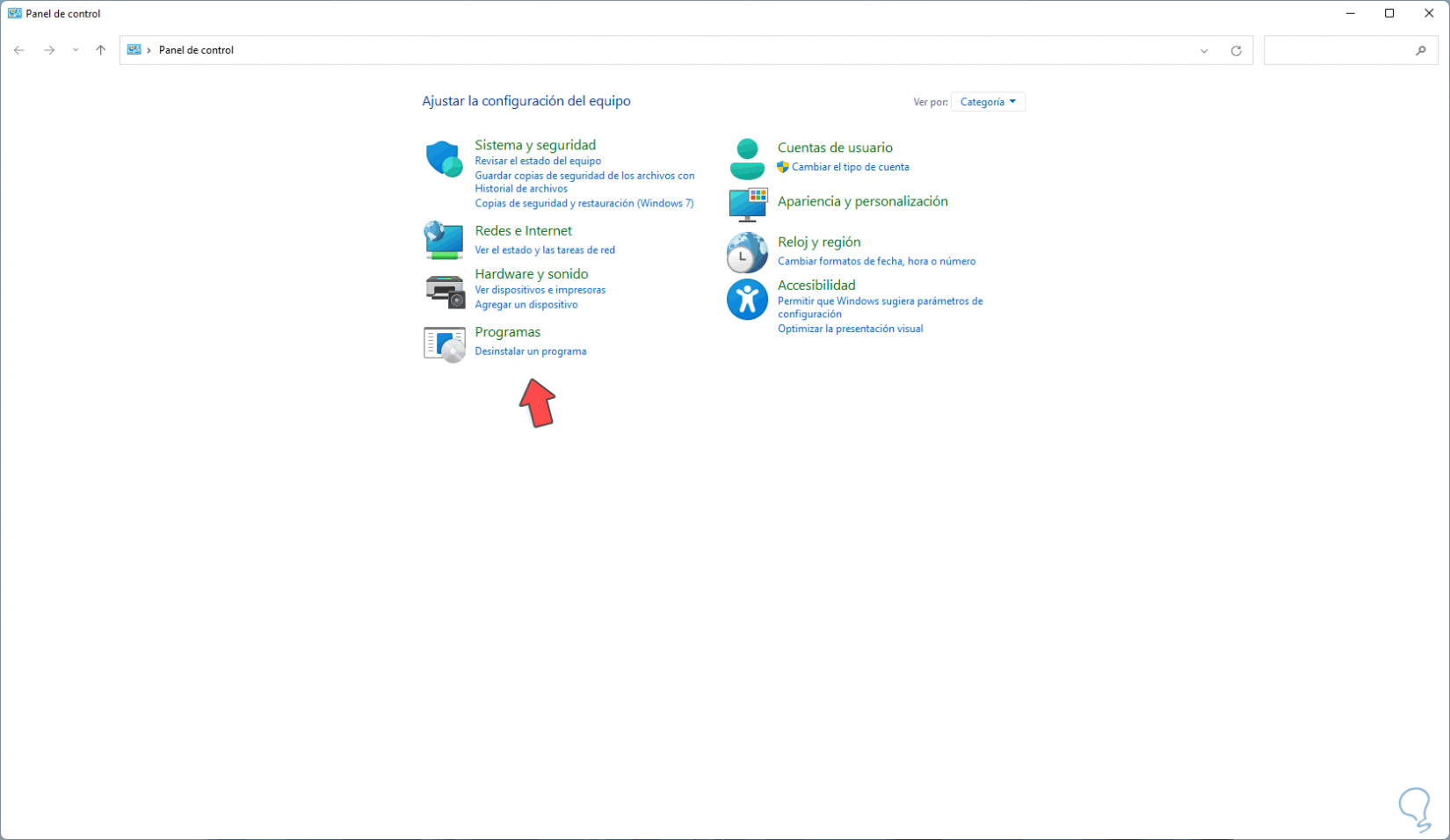Open the Ver por Categoría dropdown

click(x=989, y=102)
